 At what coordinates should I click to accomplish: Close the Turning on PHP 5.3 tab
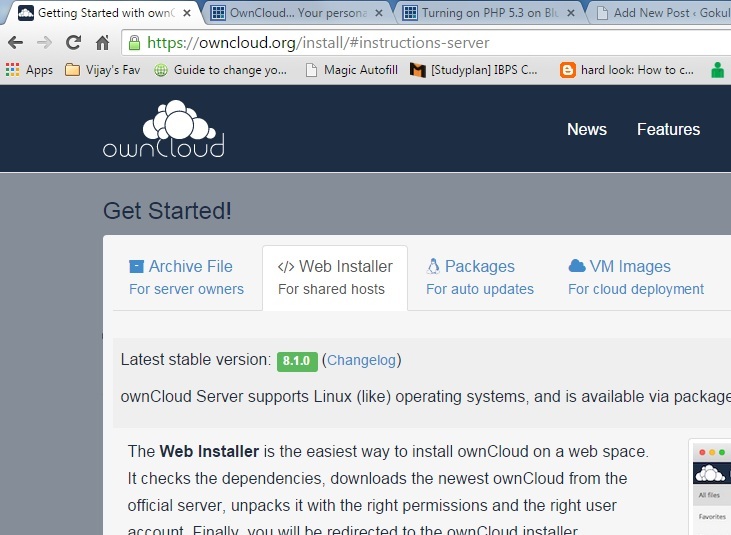tap(571, 13)
